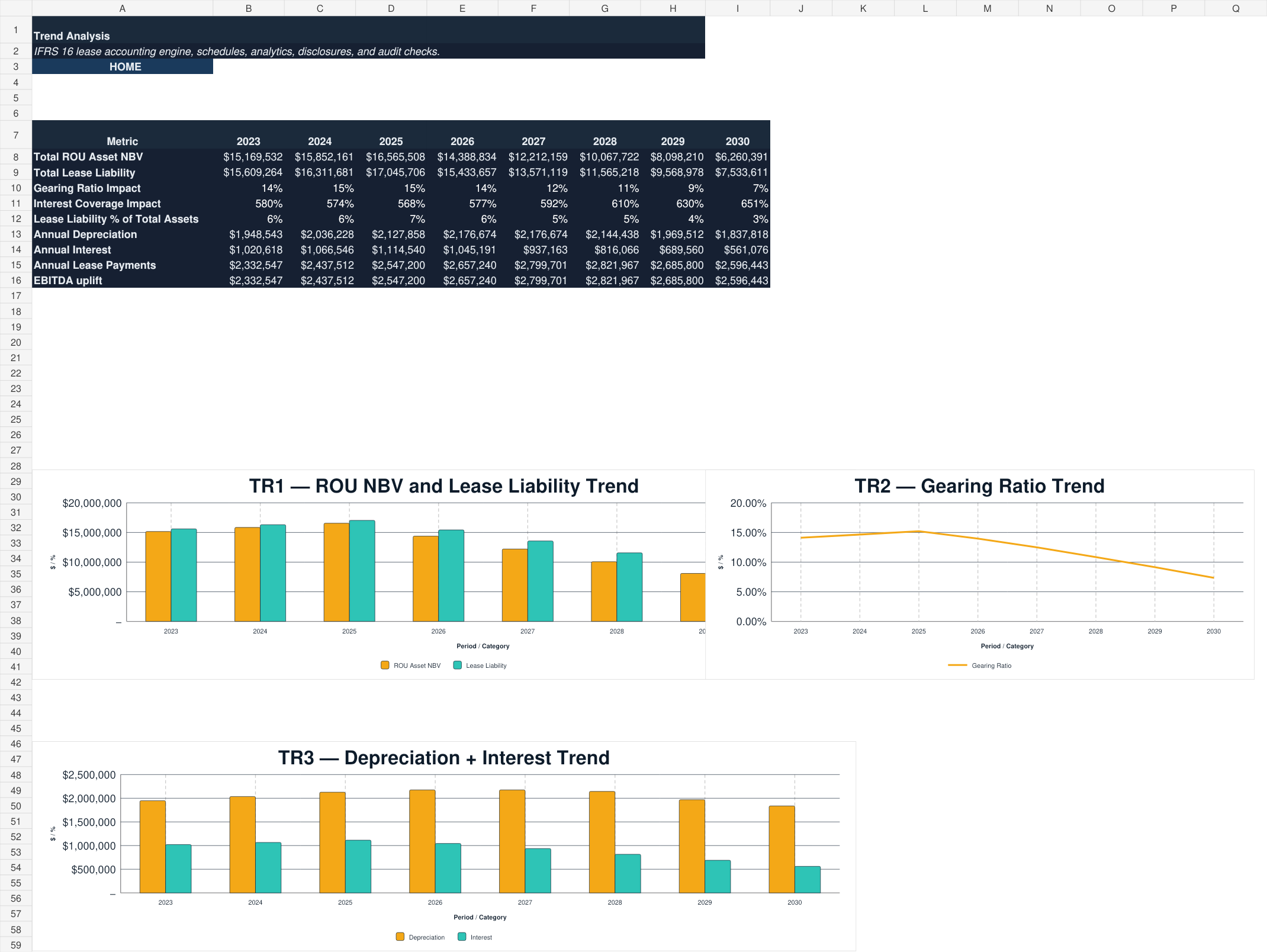The height and width of the screenshot is (952, 1267).
Task: Select the 2025 Lease Liability bar in TR1
Action: pos(362,571)
